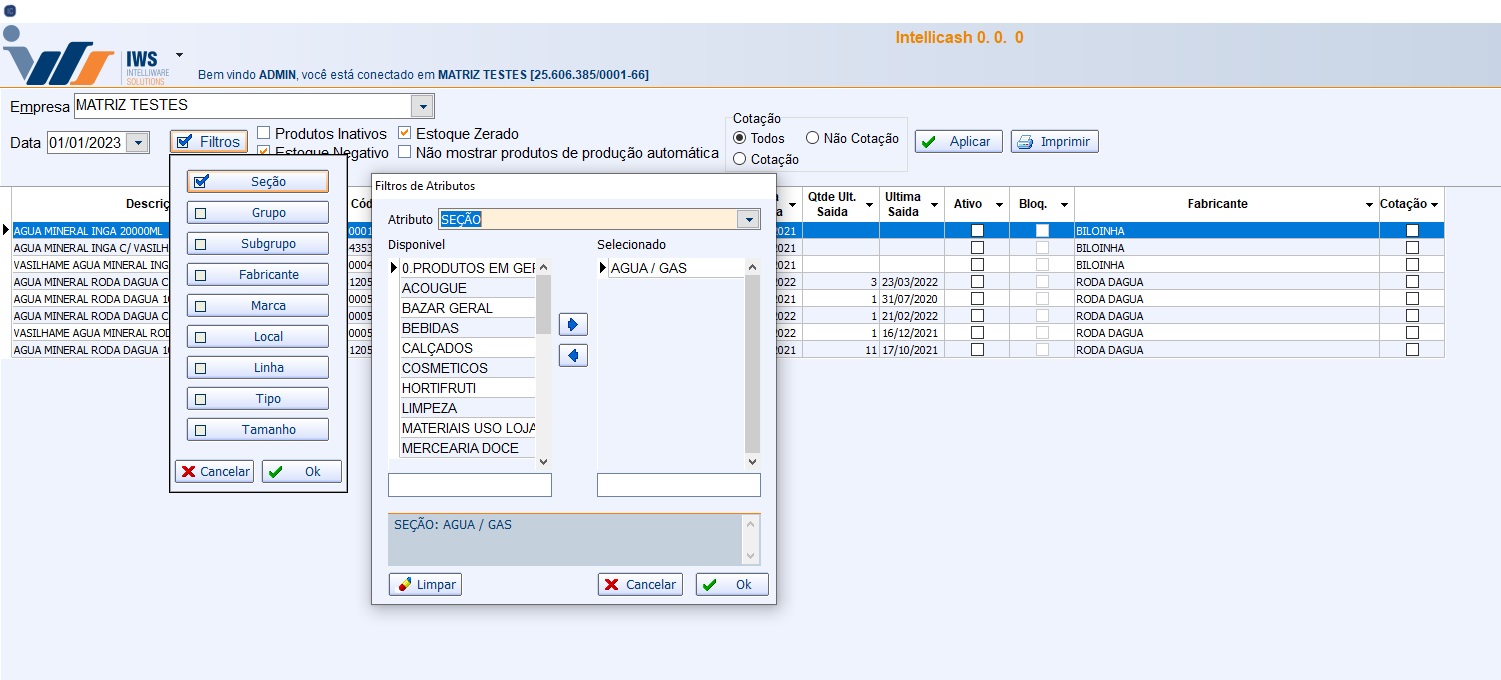Toggle the Marca filter option

click(257, 306)
